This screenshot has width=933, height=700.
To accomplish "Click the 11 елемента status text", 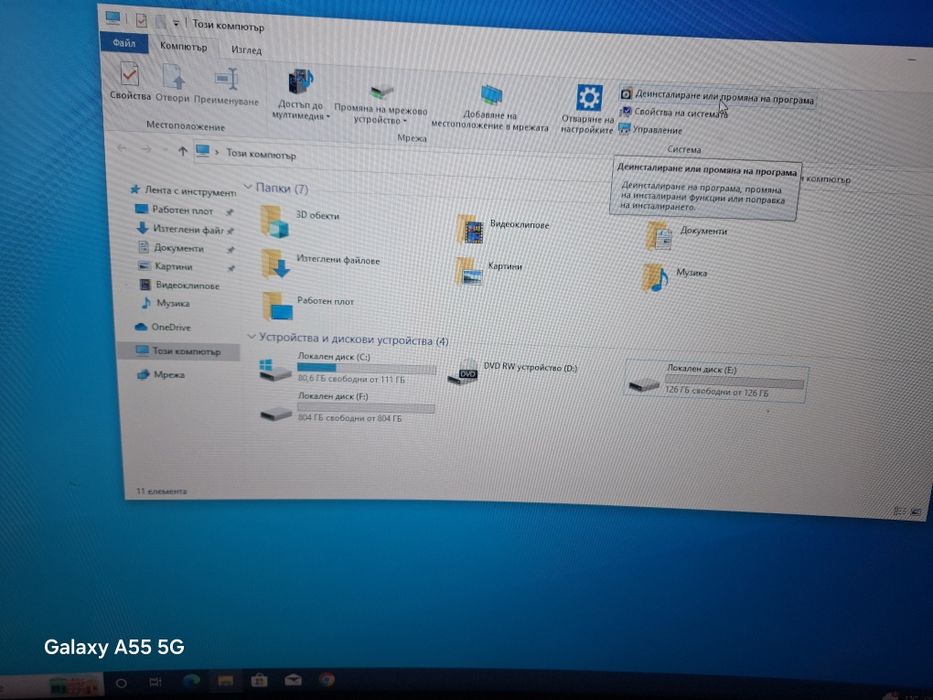I will point(161,491).
